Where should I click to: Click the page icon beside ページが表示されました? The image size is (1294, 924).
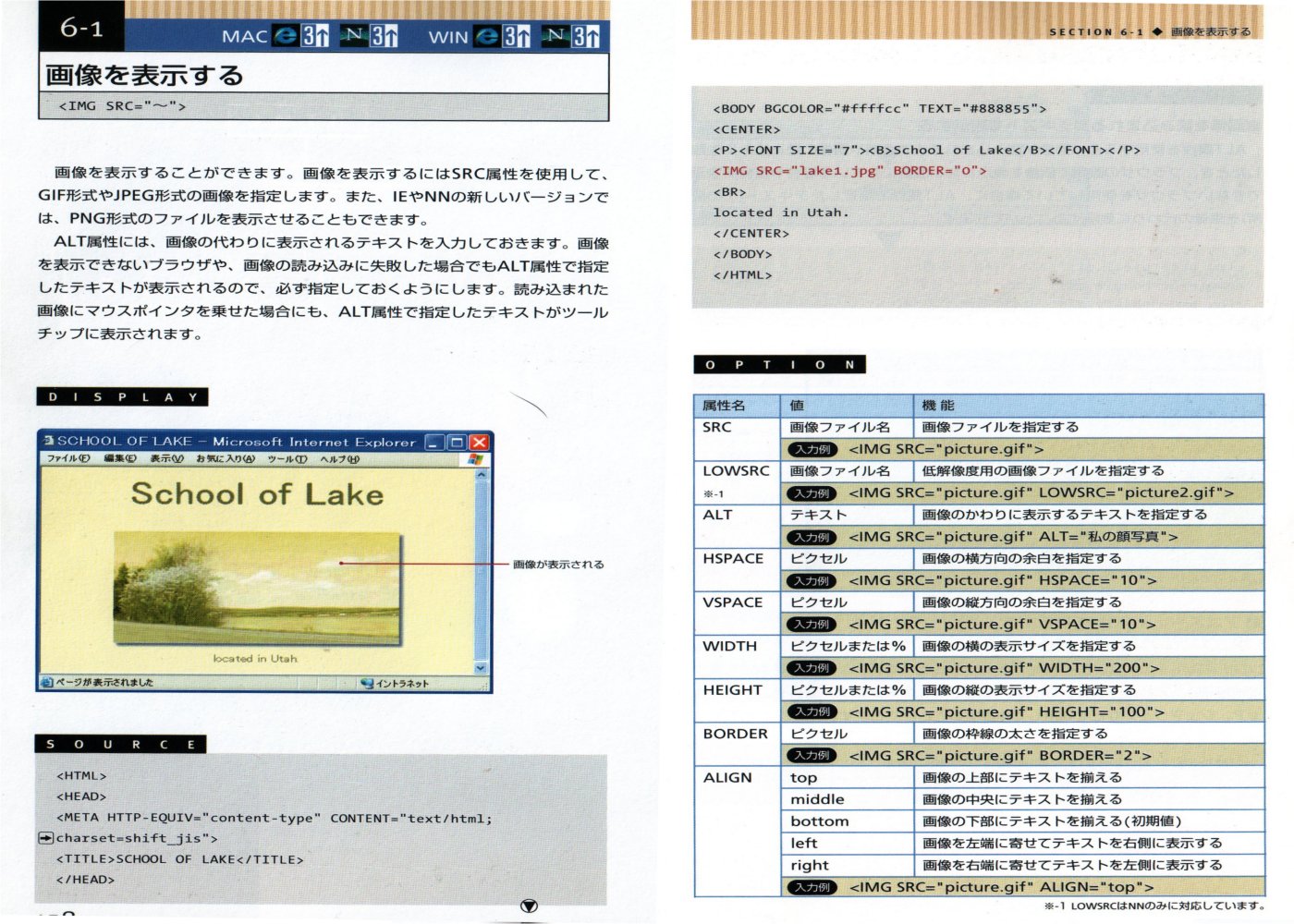tap(46, 683)
